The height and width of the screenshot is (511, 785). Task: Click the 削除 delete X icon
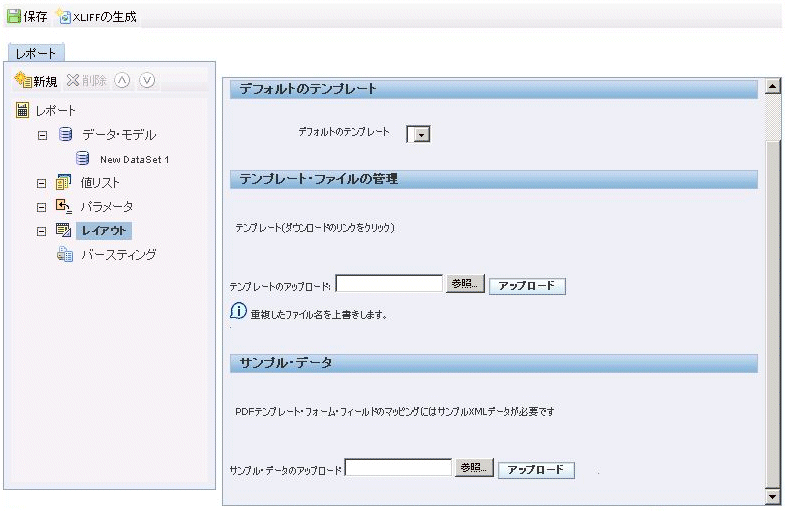73,80
